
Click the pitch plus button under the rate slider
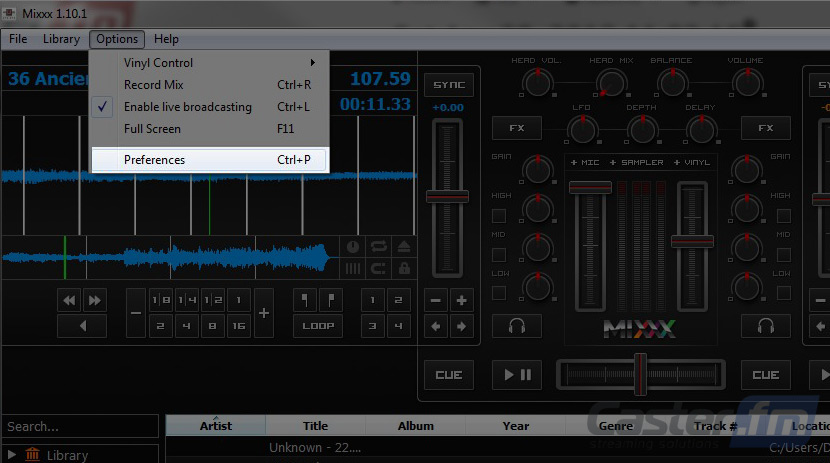(462, 301)
